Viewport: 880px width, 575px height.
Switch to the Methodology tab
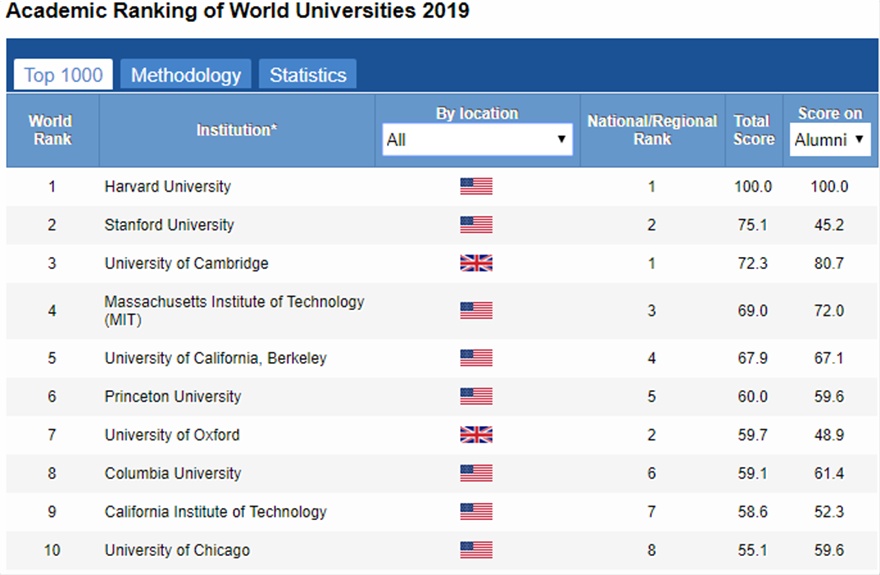click(x=186, y=75)
